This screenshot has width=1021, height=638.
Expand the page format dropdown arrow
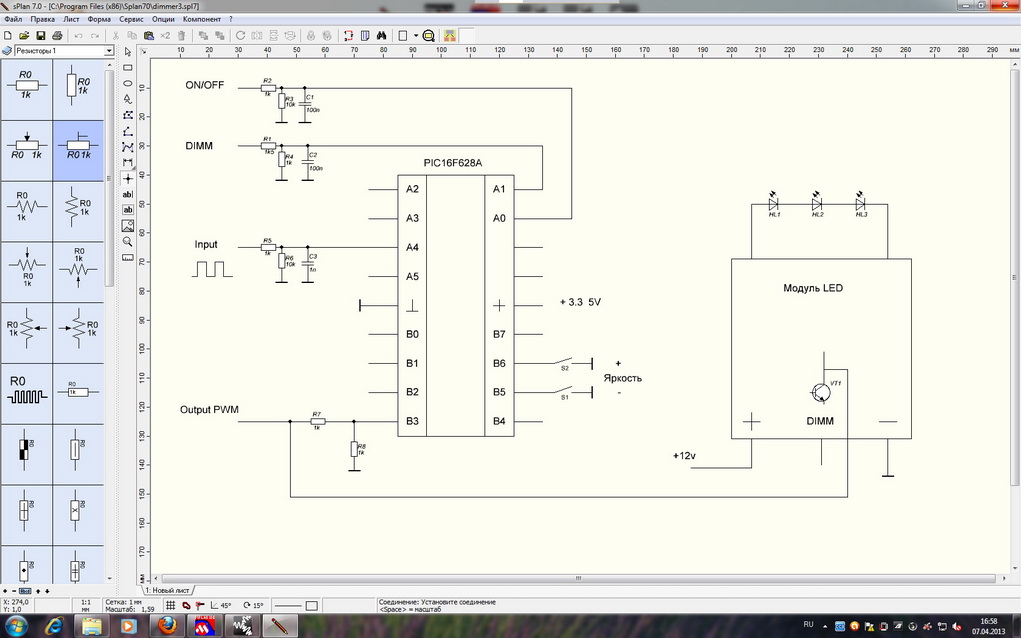tap(415, 35)
